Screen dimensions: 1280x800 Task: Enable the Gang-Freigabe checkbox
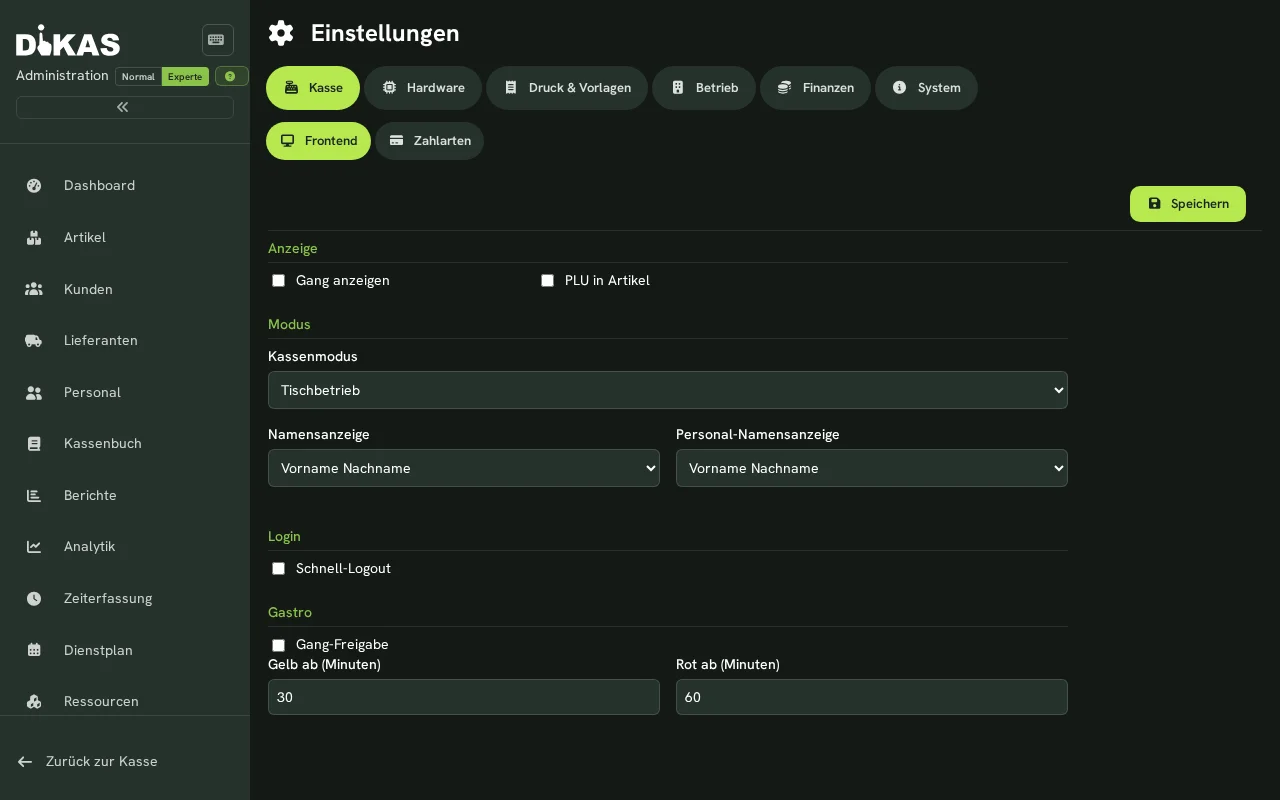click(279, 645)
